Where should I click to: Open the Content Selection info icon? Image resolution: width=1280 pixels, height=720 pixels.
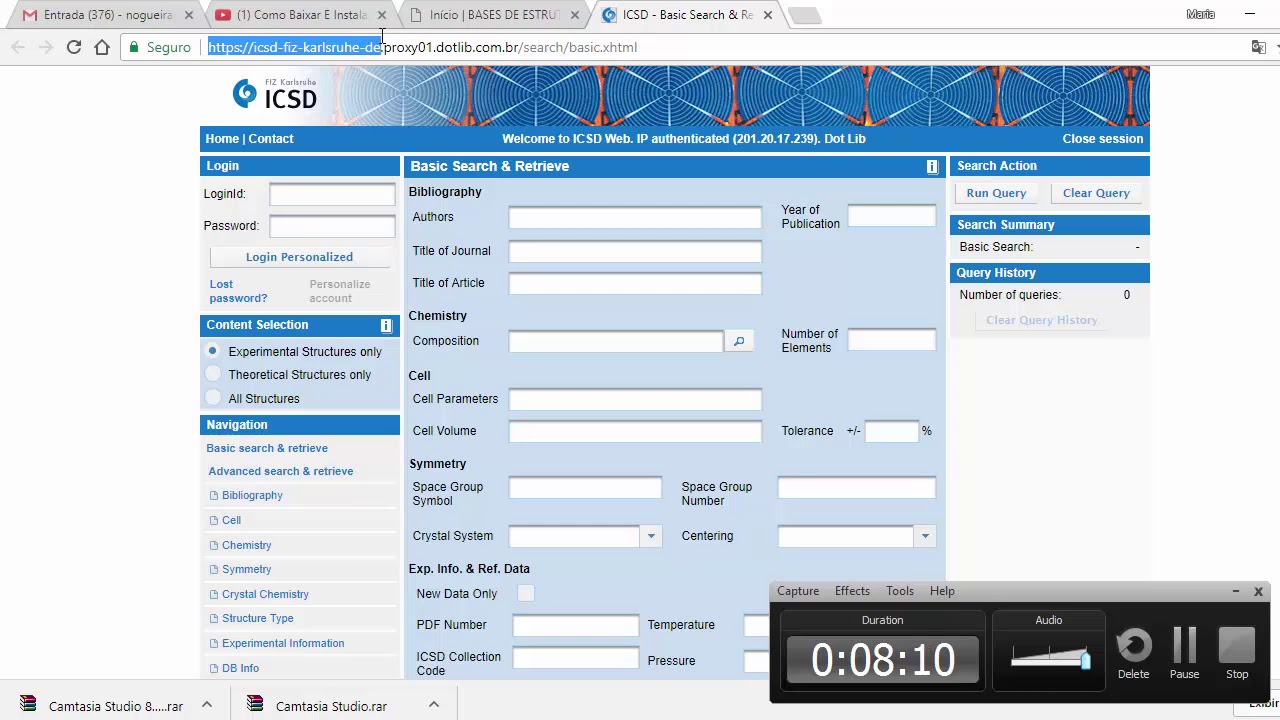386,326
